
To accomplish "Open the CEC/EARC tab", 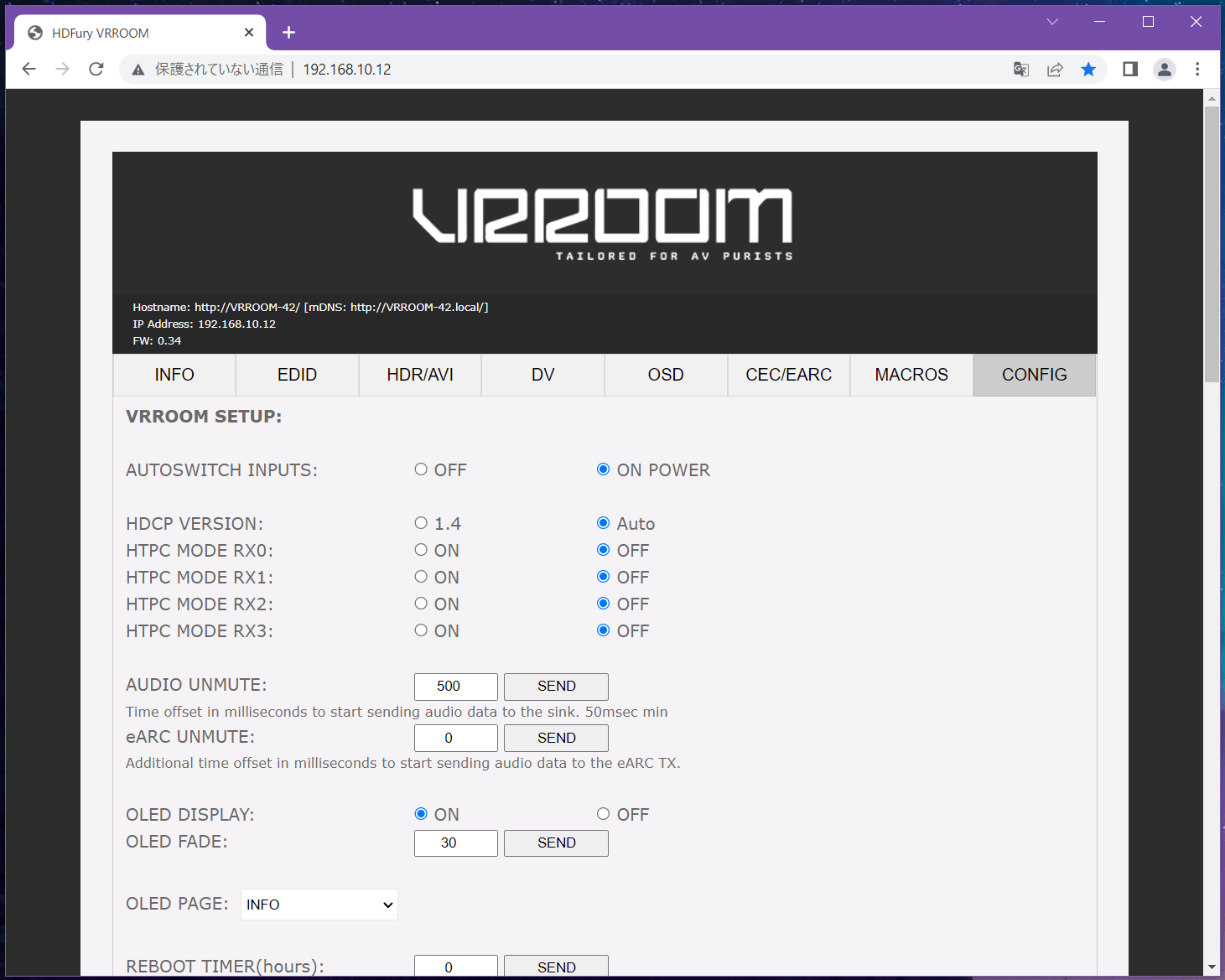I will click(789, 375).
